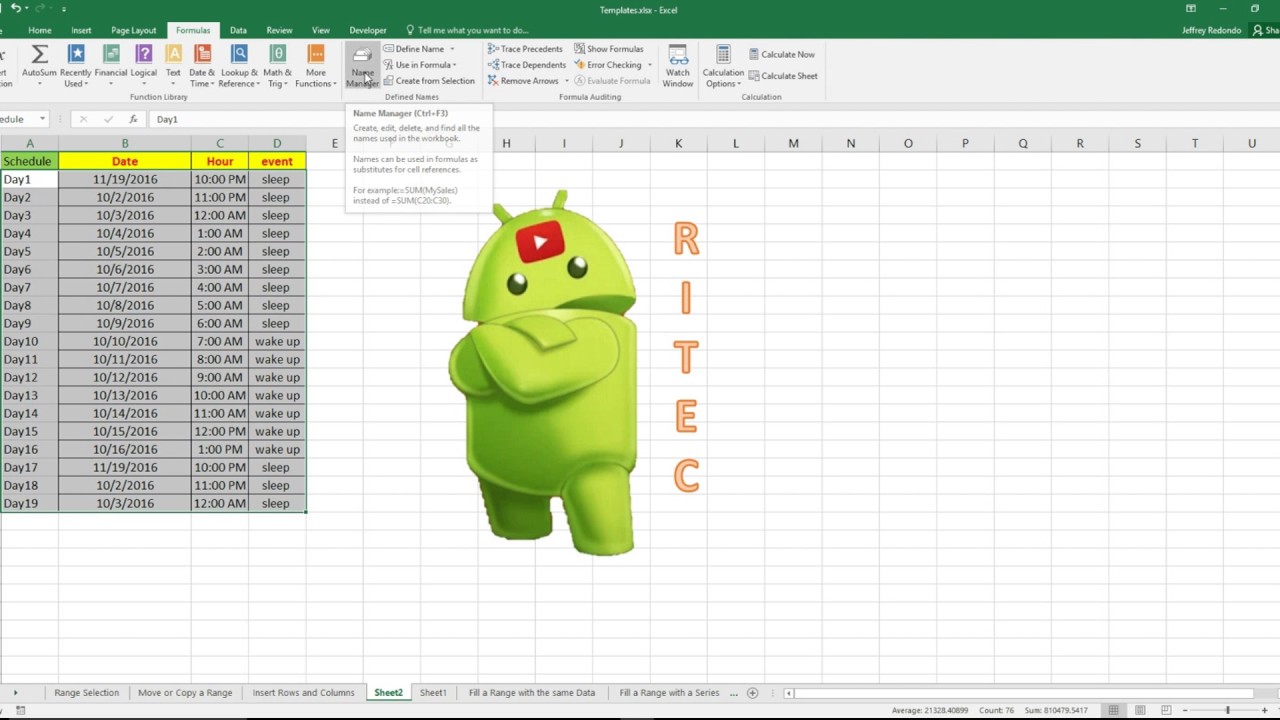Open the Review ribbon tab

tap(279, 30)
